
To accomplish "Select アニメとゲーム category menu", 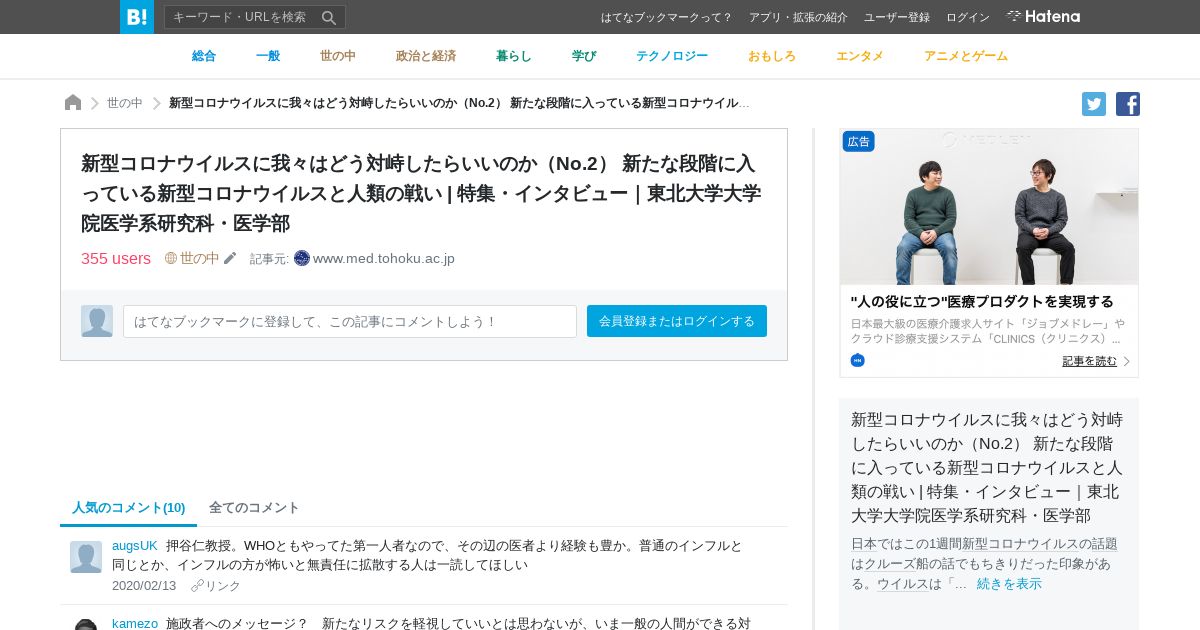I will (x=966, y=56).
